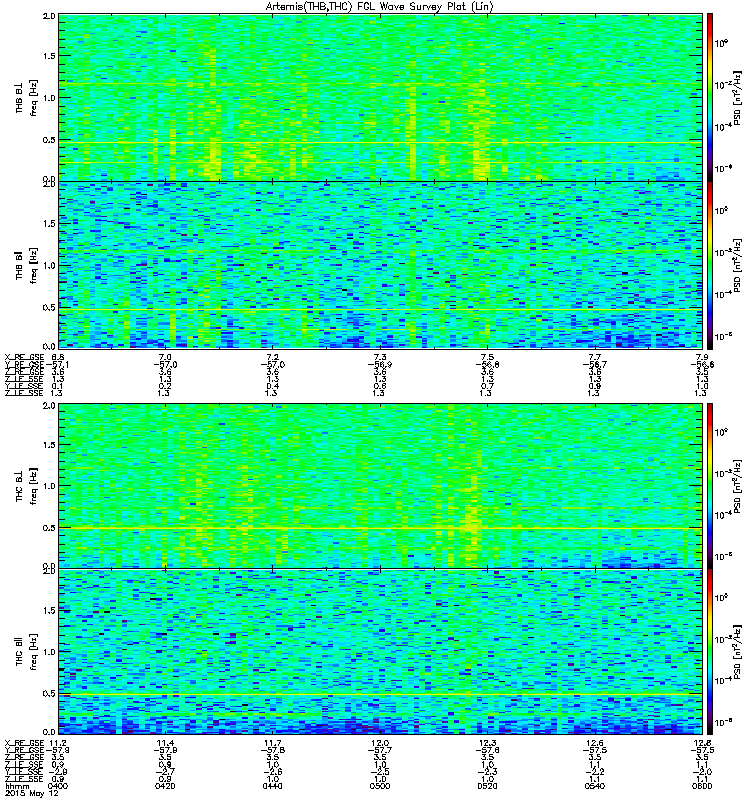The height and width of the screenshot is (800, 750).
Task: Click the 0600 time label
Action: tap(702, 786)
